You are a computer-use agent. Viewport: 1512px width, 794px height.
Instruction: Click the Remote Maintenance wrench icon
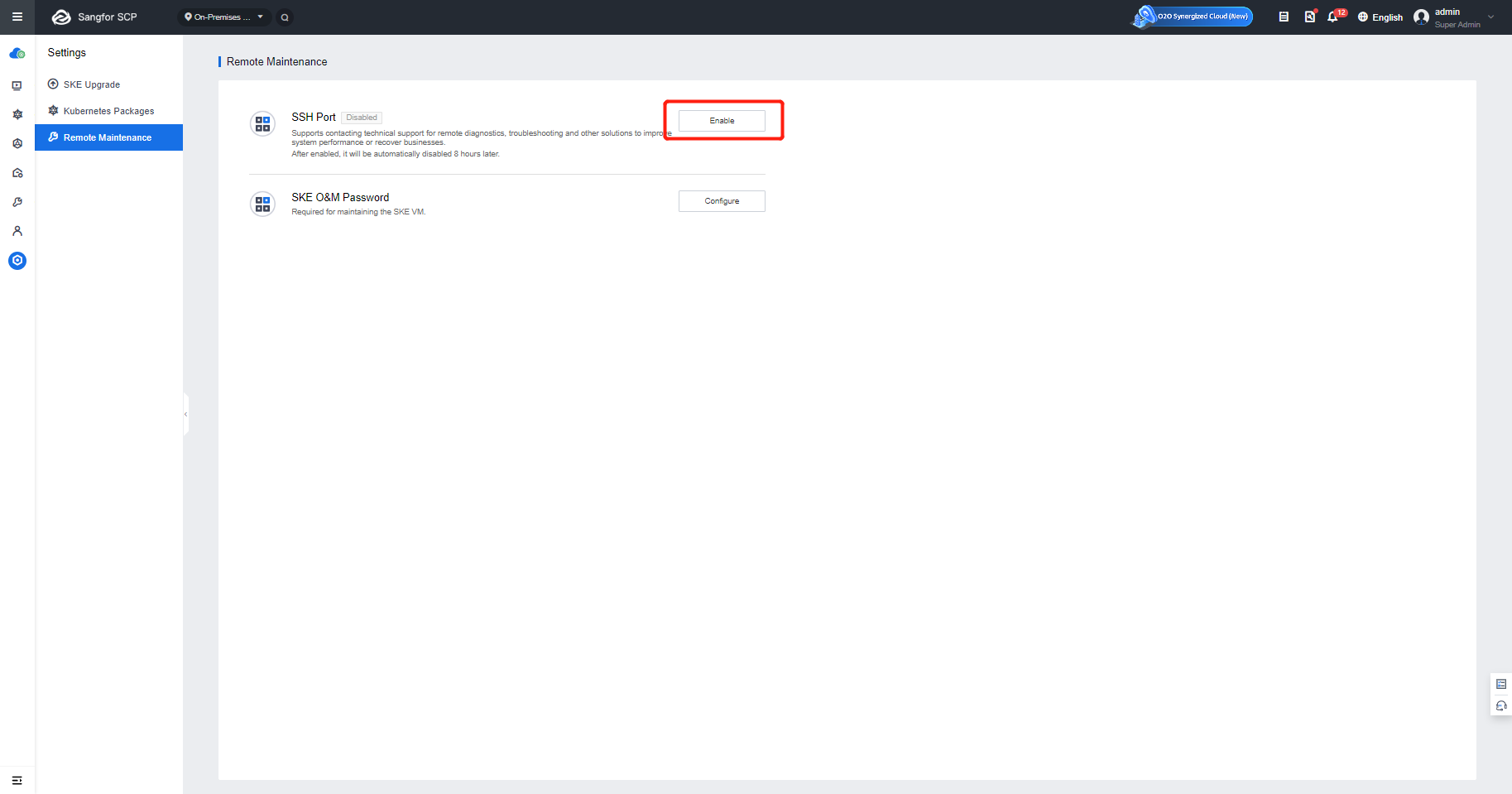(x=53, y=137)
